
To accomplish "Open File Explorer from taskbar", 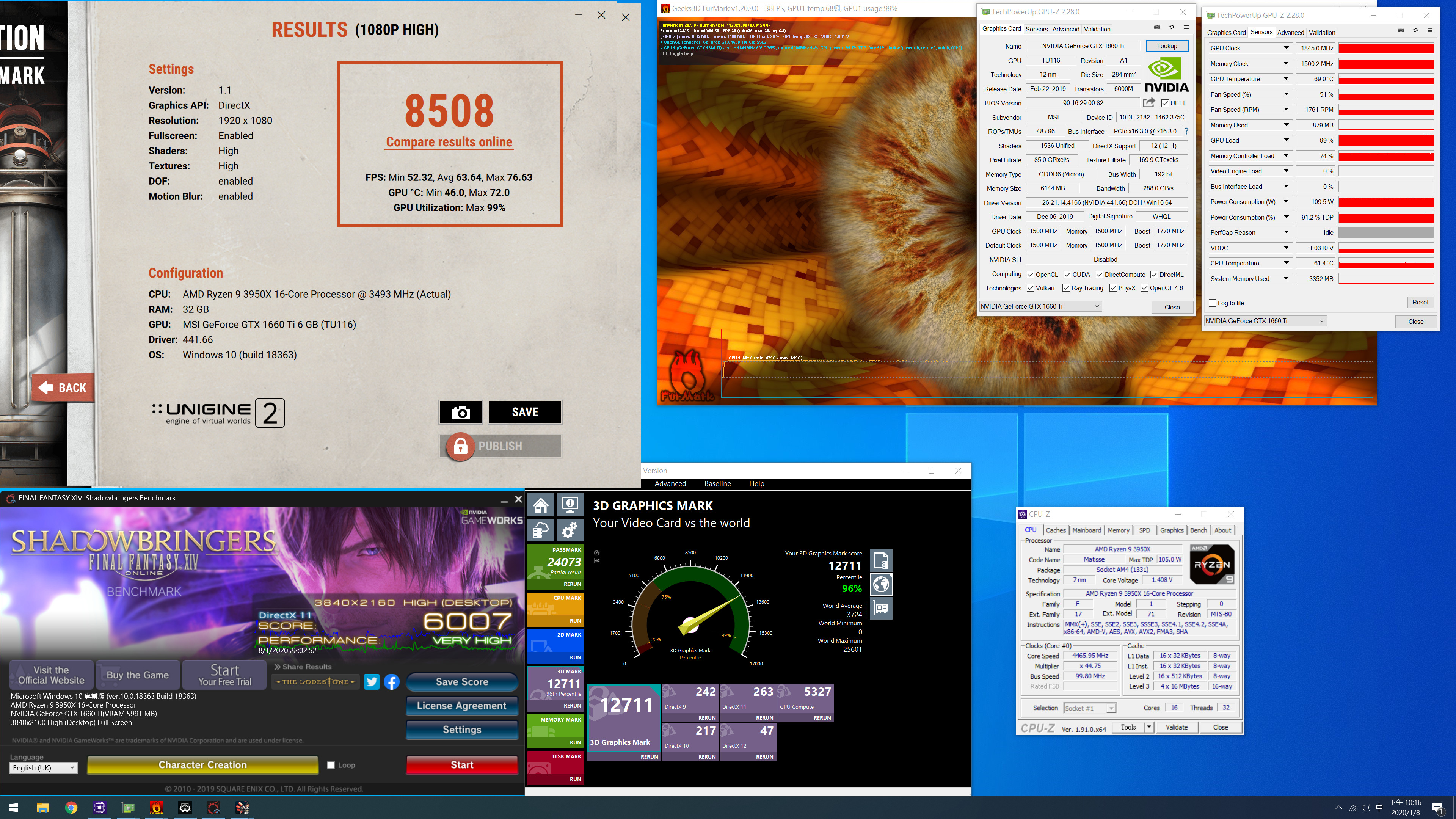I will pos(42,808).
